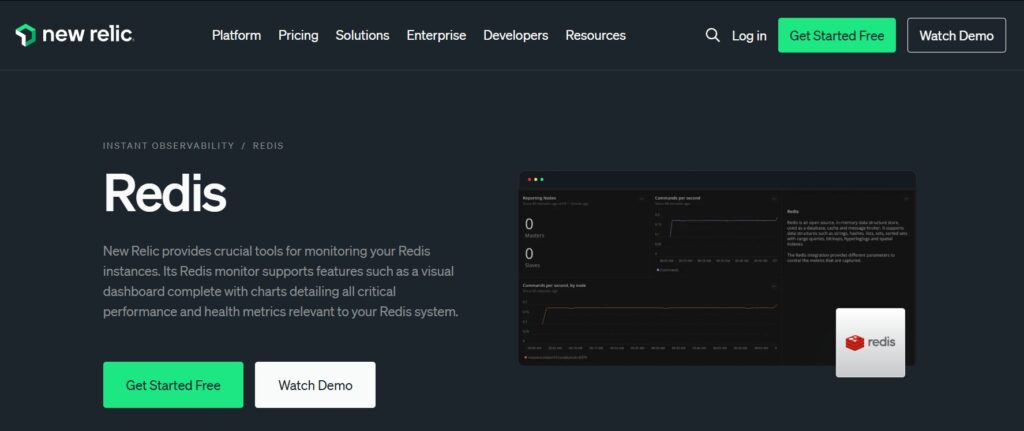Click the New Relic logo
Screen dimensions: 1024x431
(x=74, y=35)
